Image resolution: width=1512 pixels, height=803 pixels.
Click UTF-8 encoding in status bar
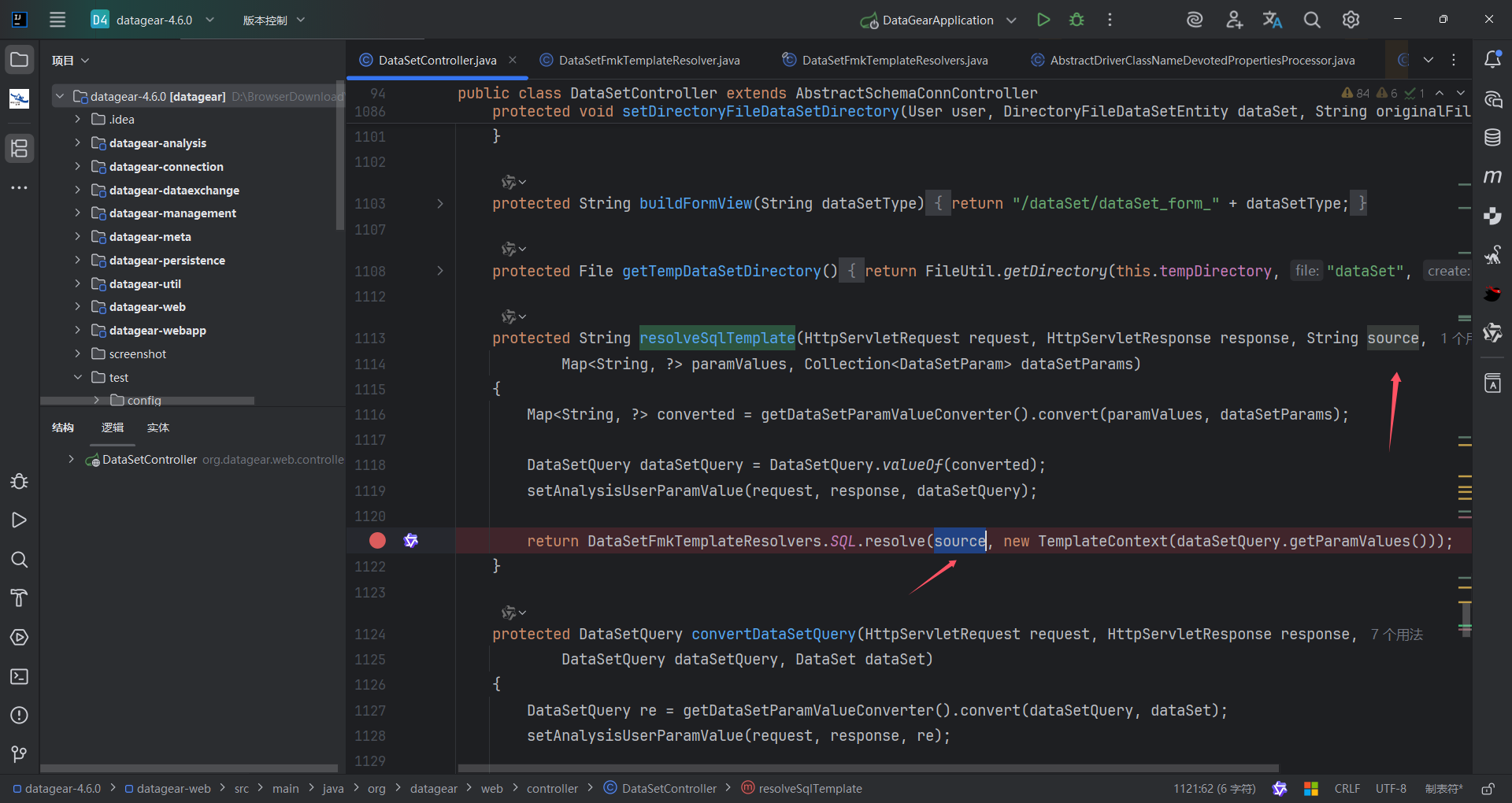[x=1391, y=789]
